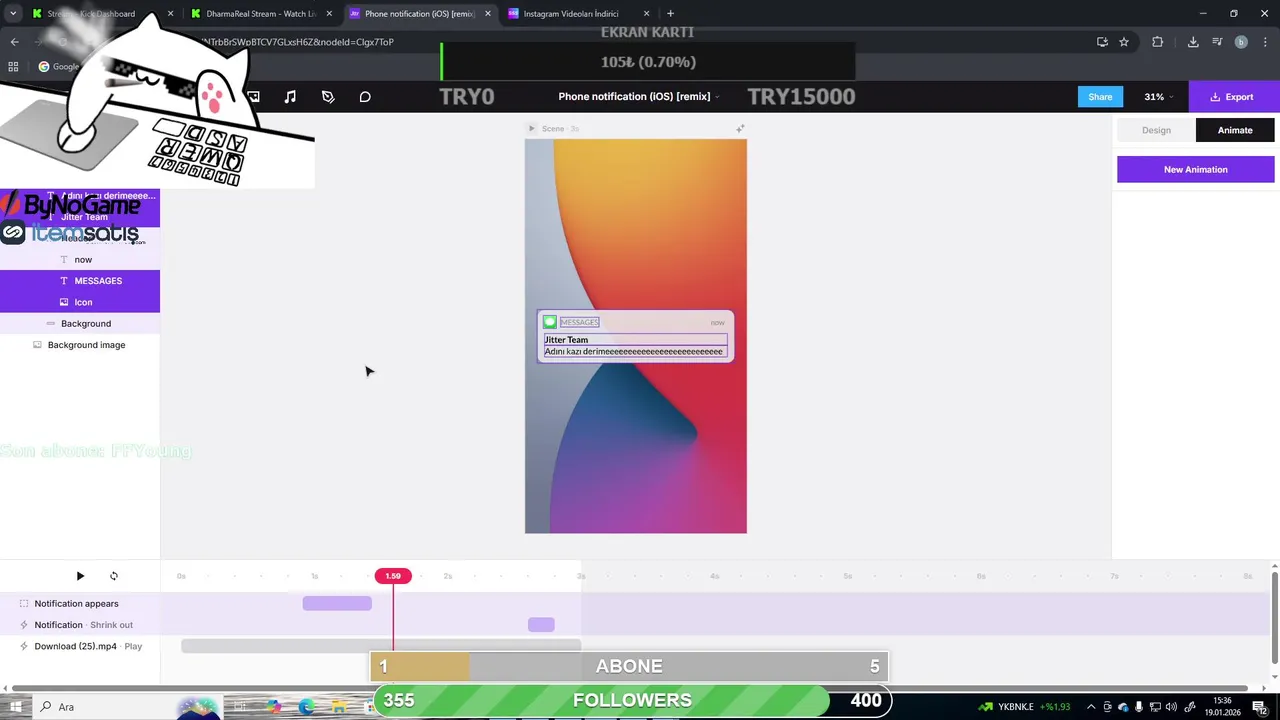Click the sparkle AI icon above the artboard
Screen dimensions: 1280x720
tap(740, 128)
